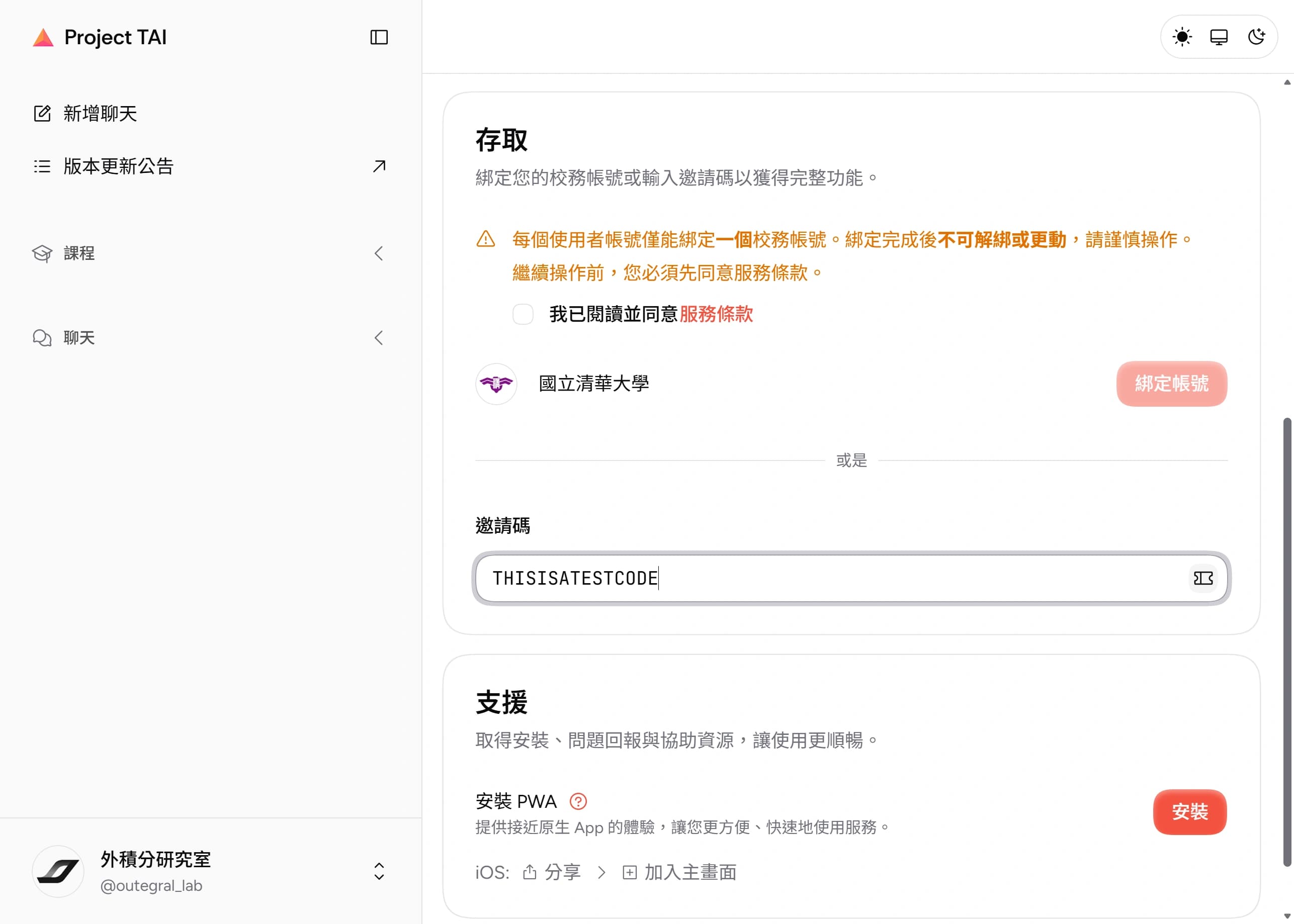
Task: Click the 加入主畫面 plus-square icon
Action: 629,872
